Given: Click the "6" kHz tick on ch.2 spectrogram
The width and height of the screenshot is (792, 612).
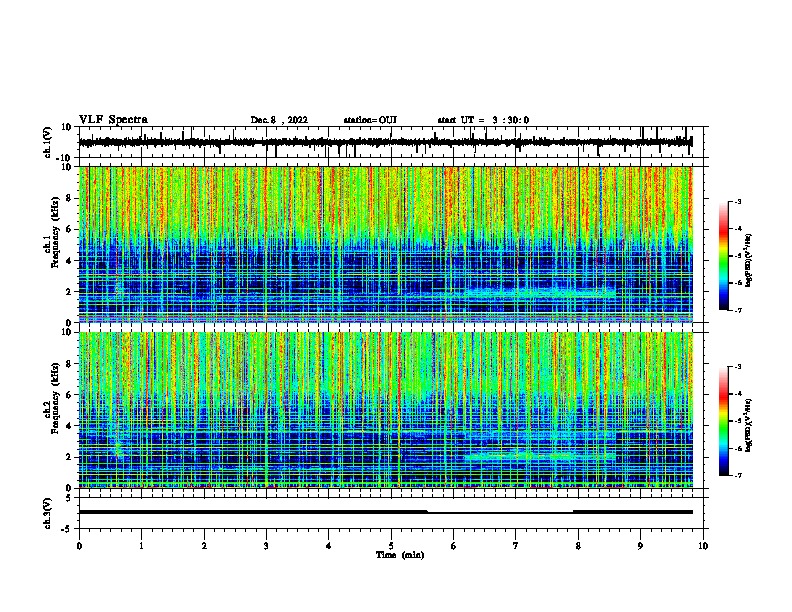Looking at the screenshot, I should (70, 395).
